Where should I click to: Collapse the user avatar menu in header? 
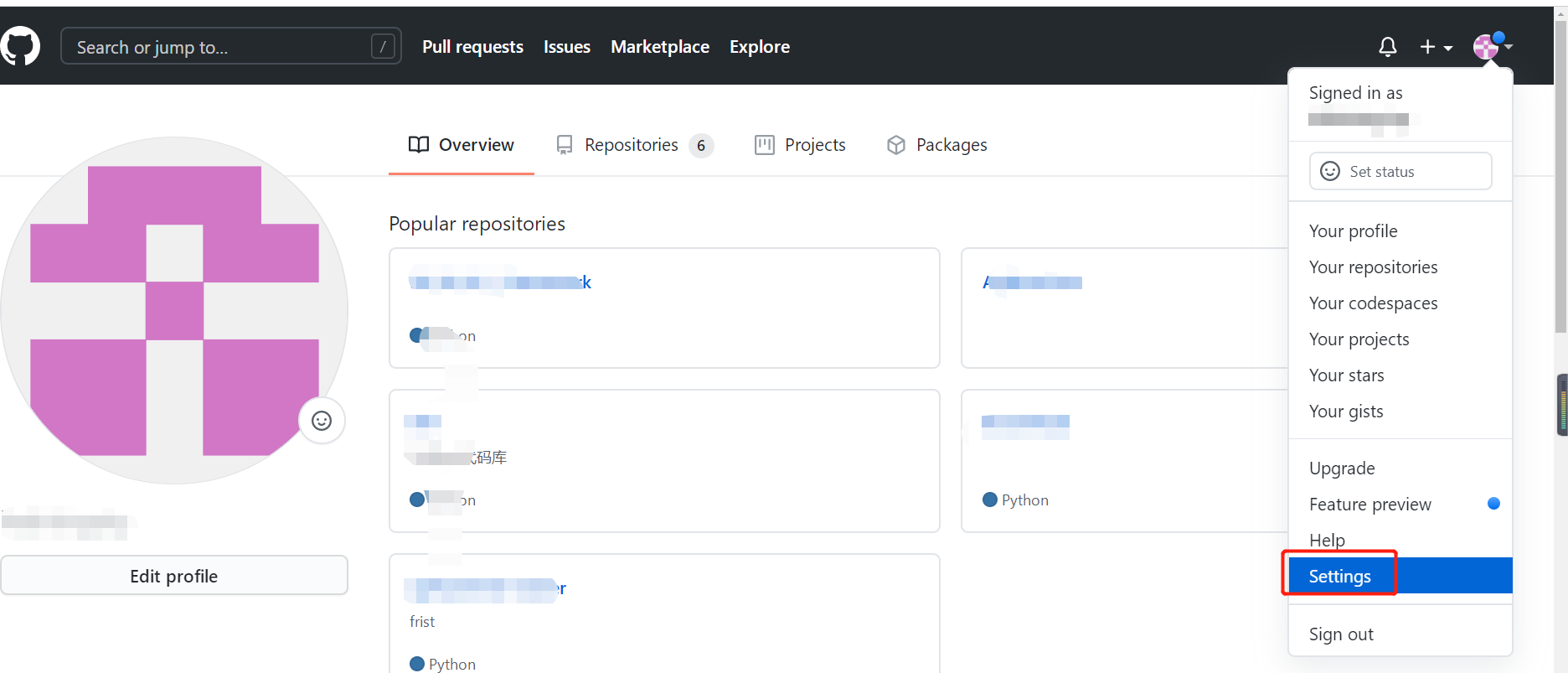pos(1493,46)
